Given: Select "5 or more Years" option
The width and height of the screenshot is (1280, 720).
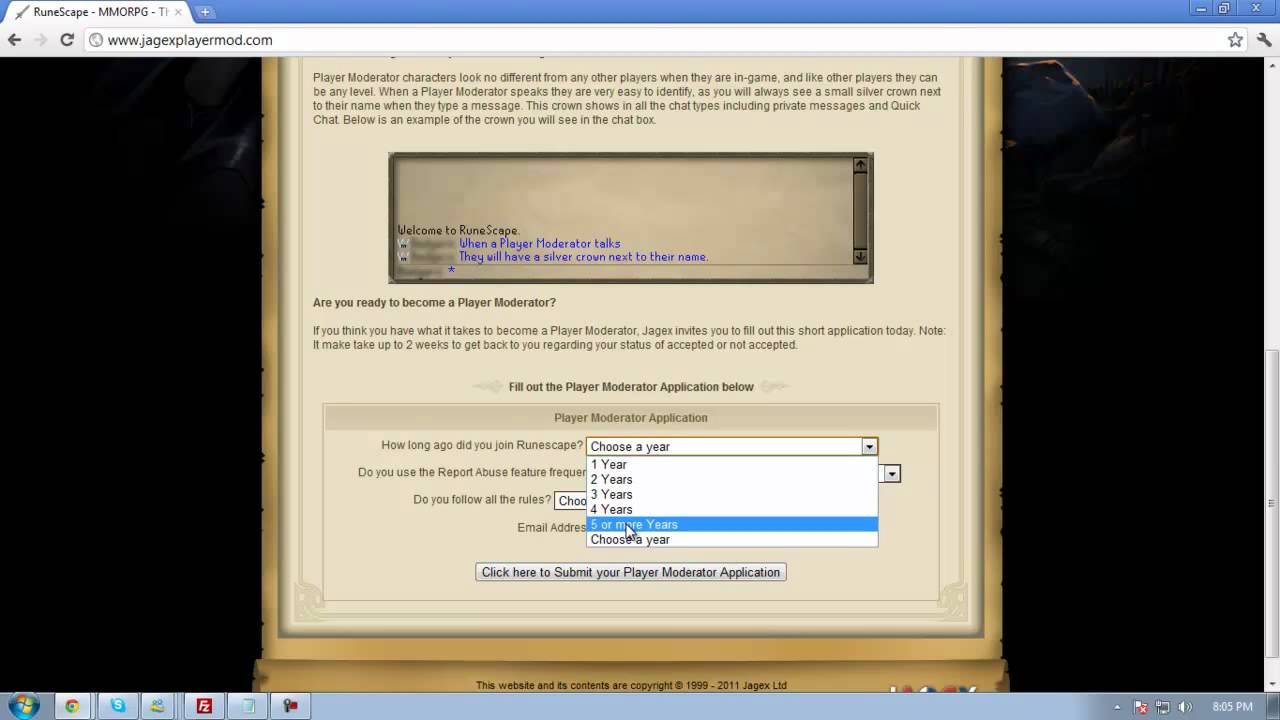Looking at the screenshot, I should pyautogui.click(x=732, y=524).
